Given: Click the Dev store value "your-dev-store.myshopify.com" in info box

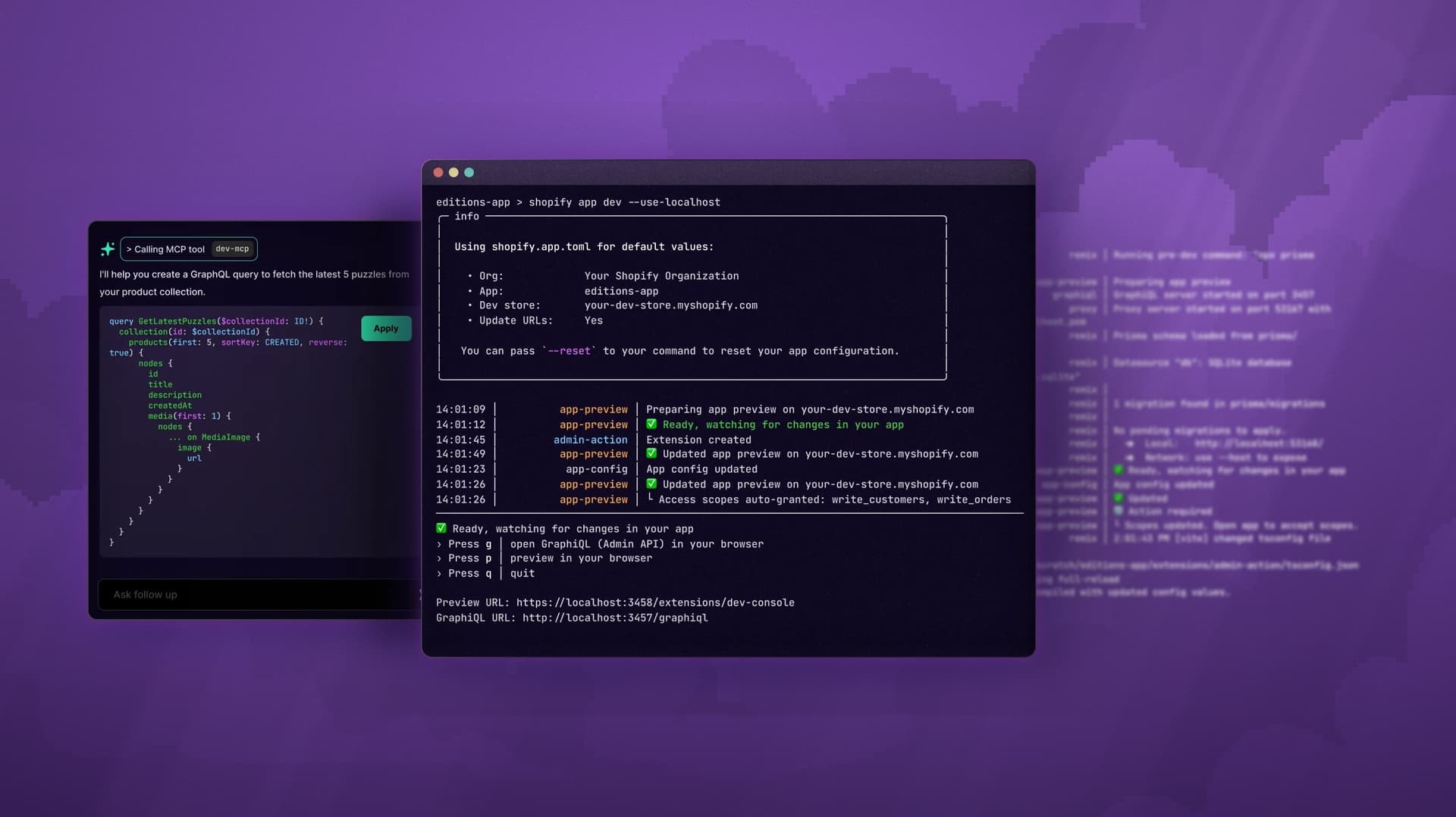Looking at the screenshot, I should (671, 305).
